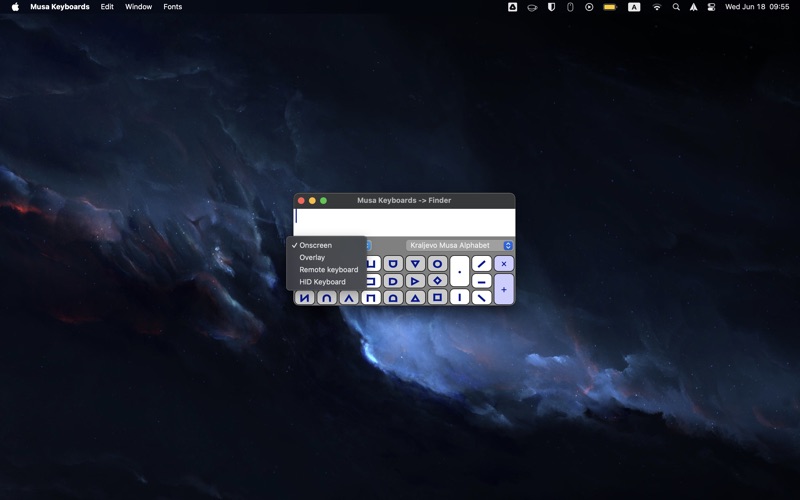Click the date and time display

757,7
